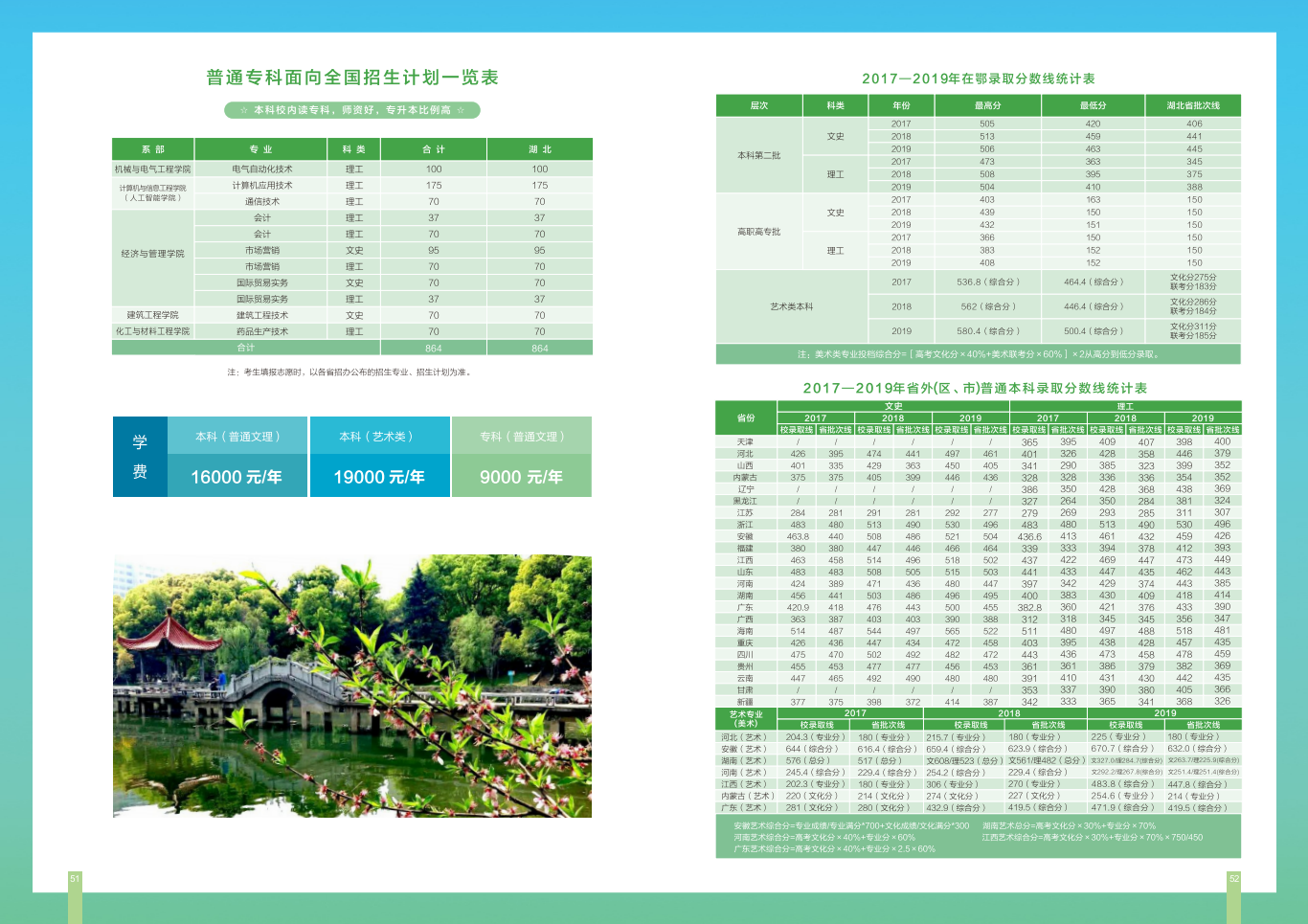The width and height of the screenshot is (1308, 924).
Task: Select the 天津 province row label
Action: click(x=746, y=442)
